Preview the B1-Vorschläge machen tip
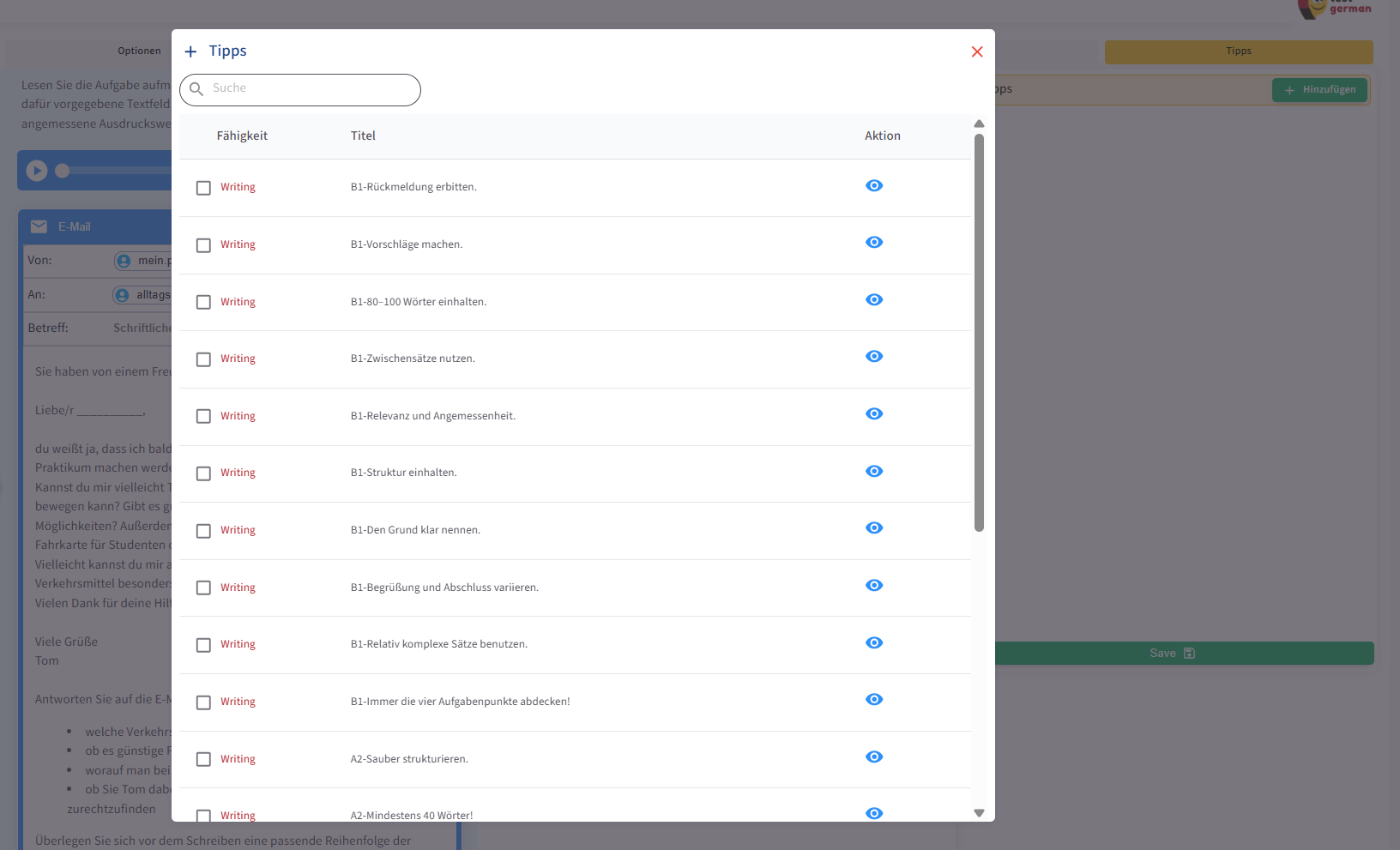 [x=873, y=243]
